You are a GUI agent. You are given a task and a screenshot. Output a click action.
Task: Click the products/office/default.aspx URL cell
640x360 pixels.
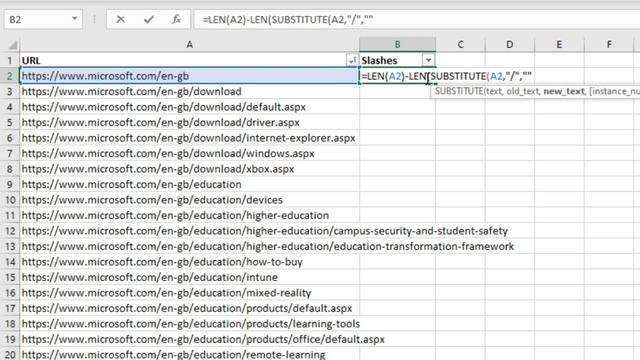tap(189, 339)
